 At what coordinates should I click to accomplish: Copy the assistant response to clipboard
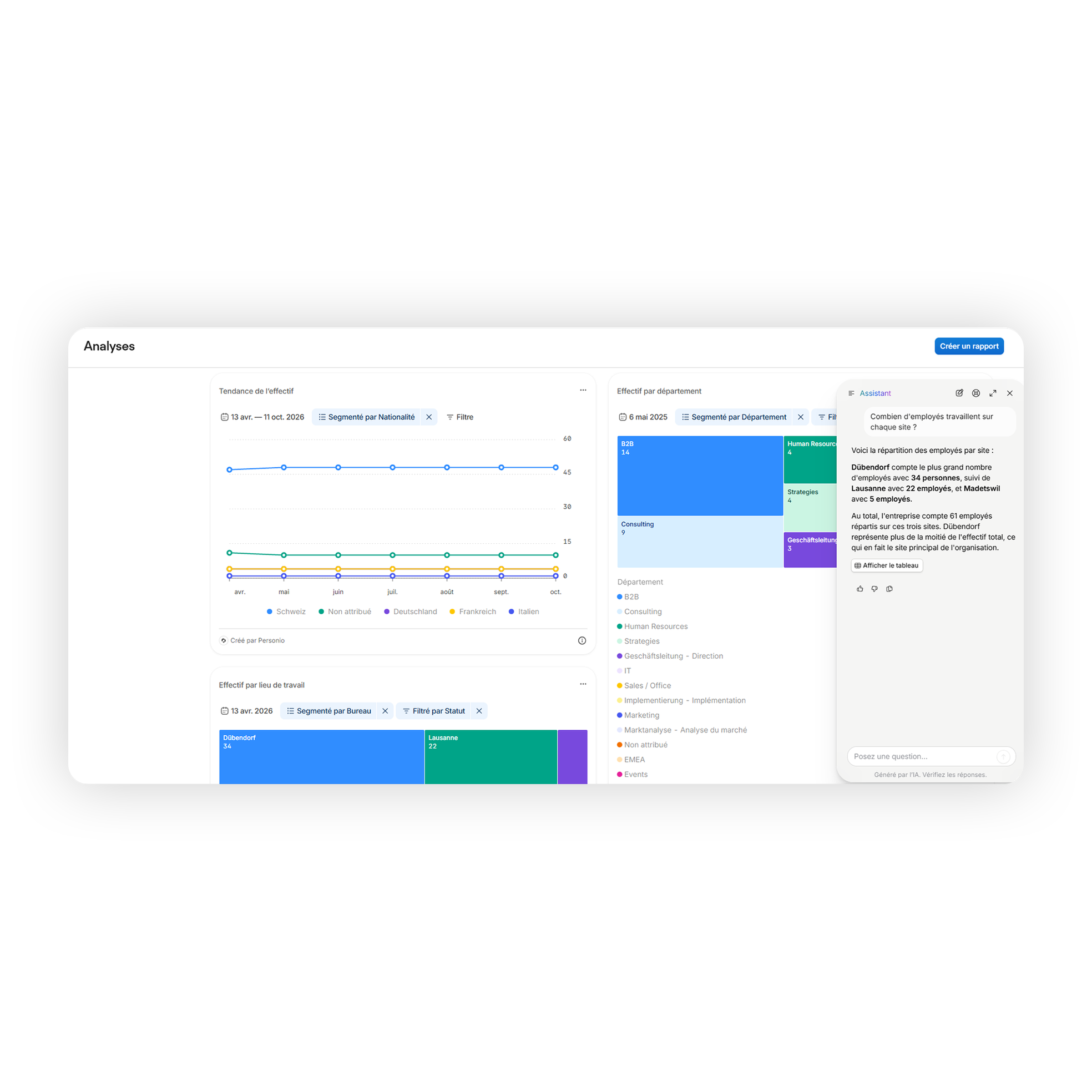889,588
